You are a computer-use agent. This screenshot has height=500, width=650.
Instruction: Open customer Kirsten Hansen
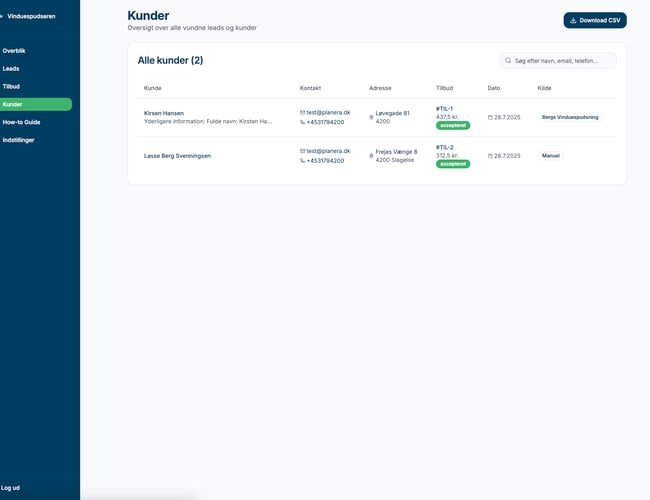click(164, 113)
